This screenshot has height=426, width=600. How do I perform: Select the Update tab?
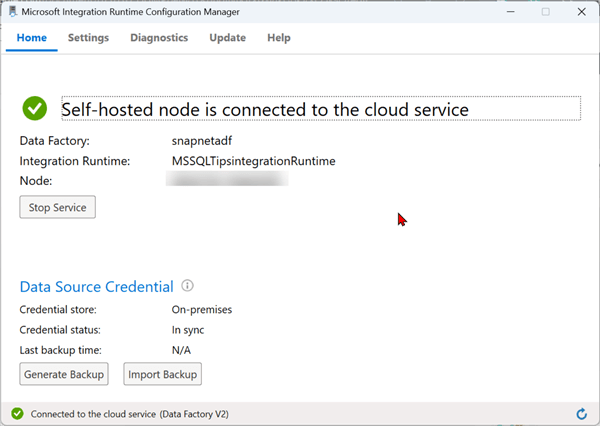click(228, 38)
